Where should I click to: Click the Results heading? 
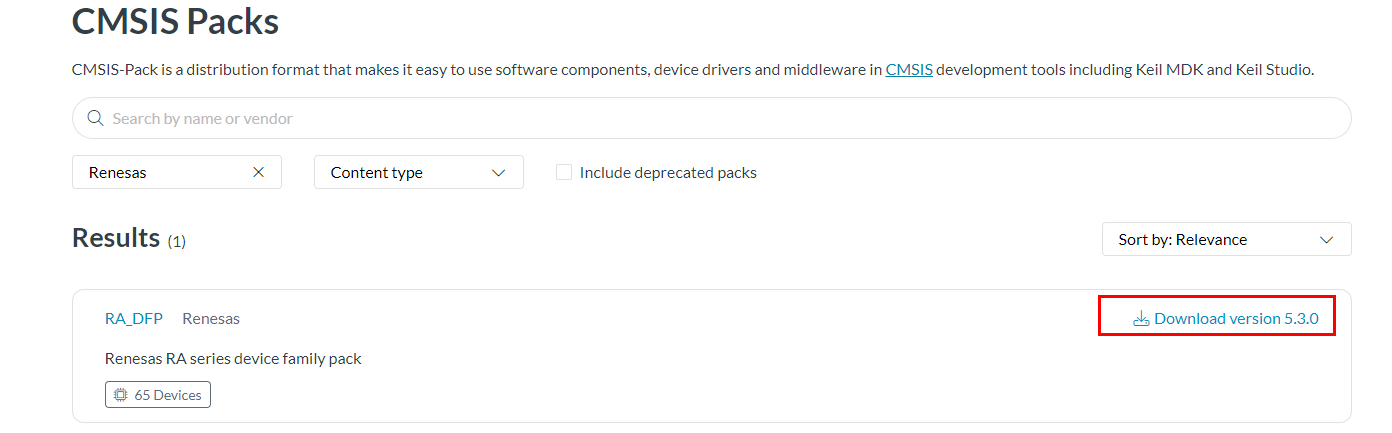click(x=116, y=238)
